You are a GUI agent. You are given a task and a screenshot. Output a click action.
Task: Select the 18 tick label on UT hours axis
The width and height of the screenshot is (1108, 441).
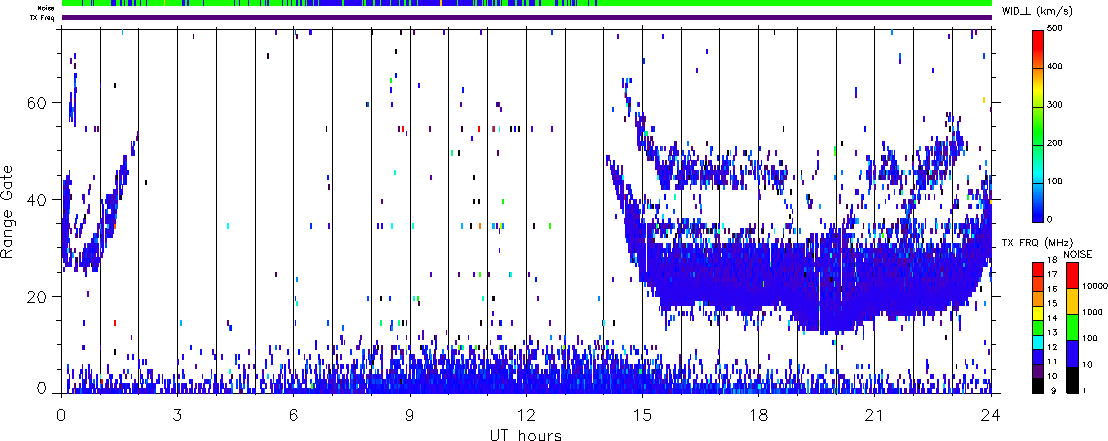click(x=758, y=415)
